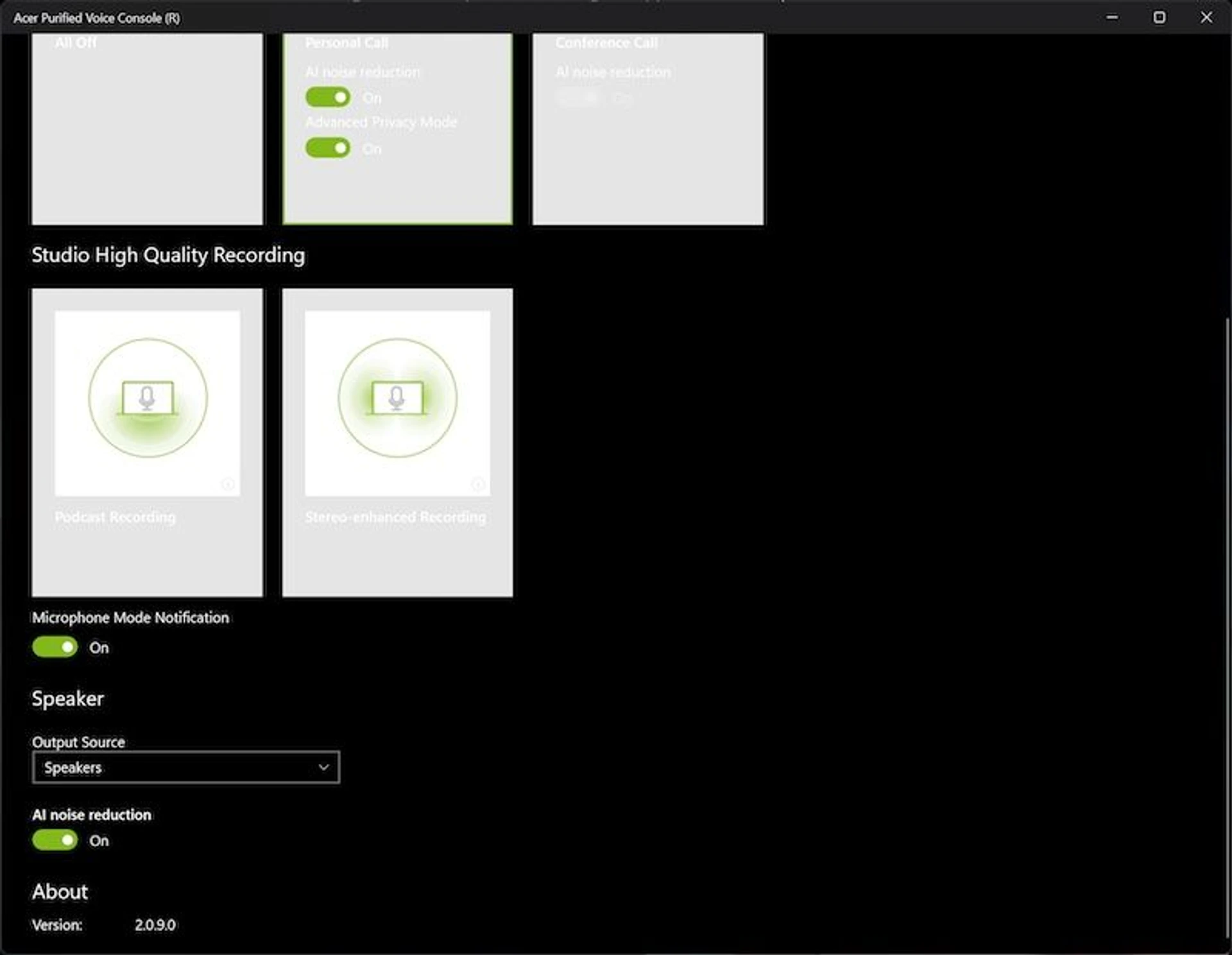Image resolution: width=1232 pixels, height=955 pixels.
Task: Turn off Microphone Mode Notification switch
Action: (x=55, y=647)
